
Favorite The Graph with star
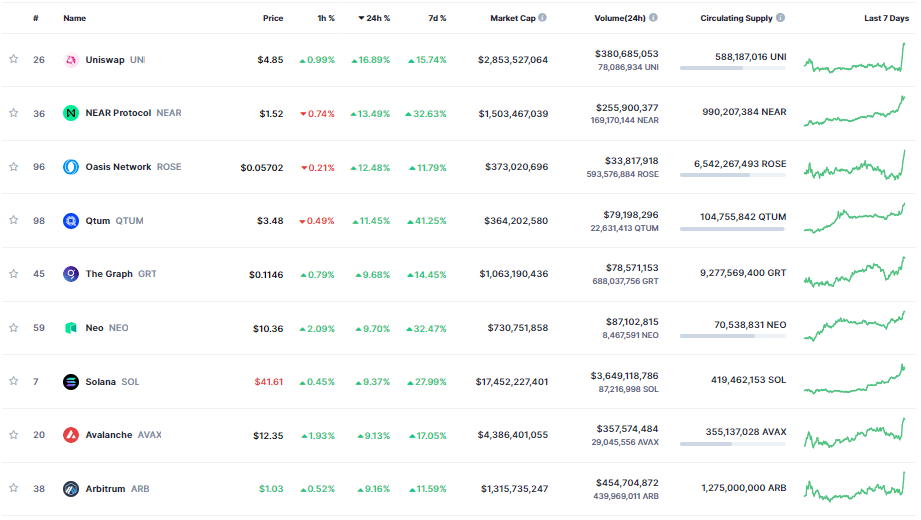tap(14, 274)
